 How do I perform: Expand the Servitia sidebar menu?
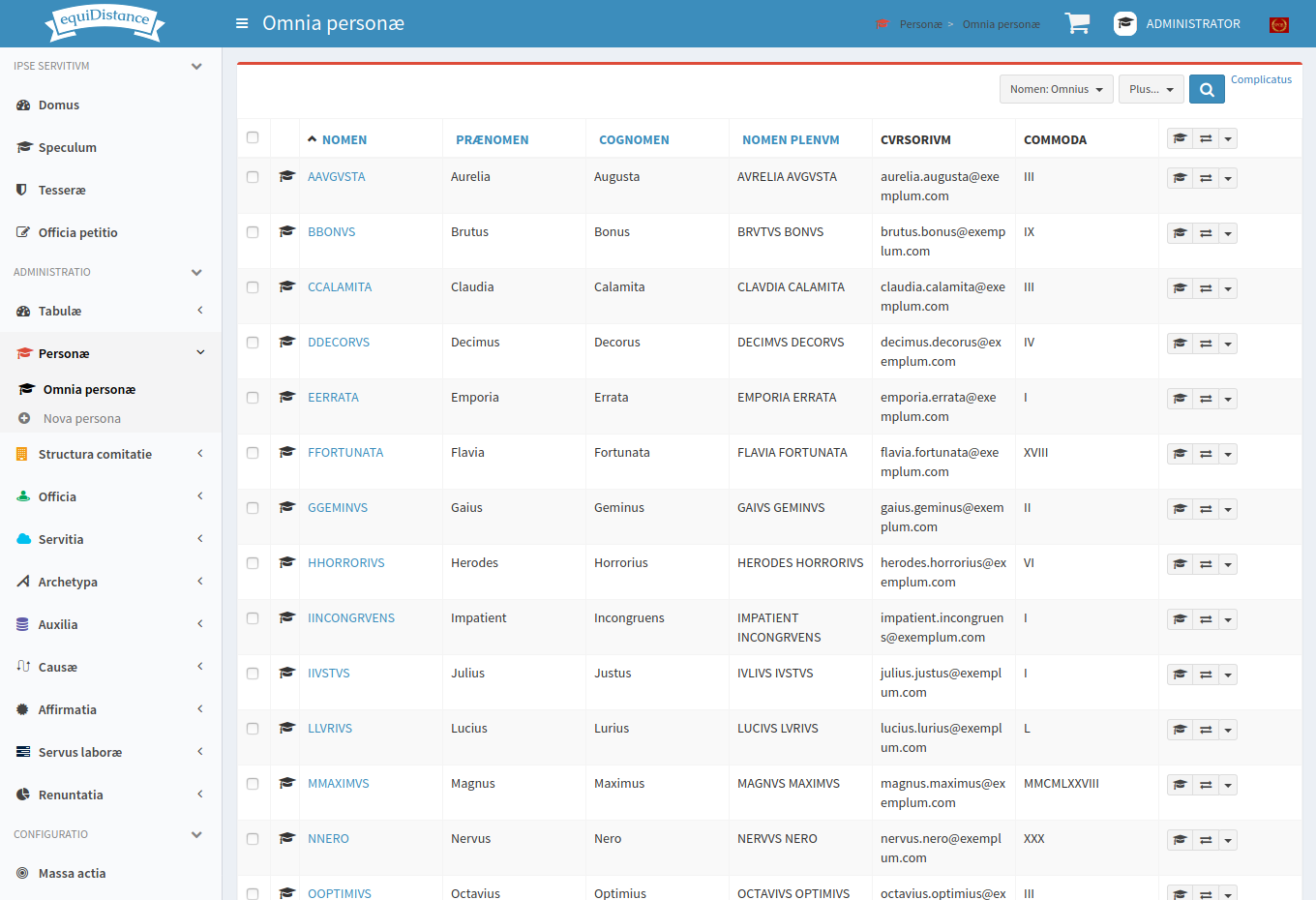[x=110, y=539]
